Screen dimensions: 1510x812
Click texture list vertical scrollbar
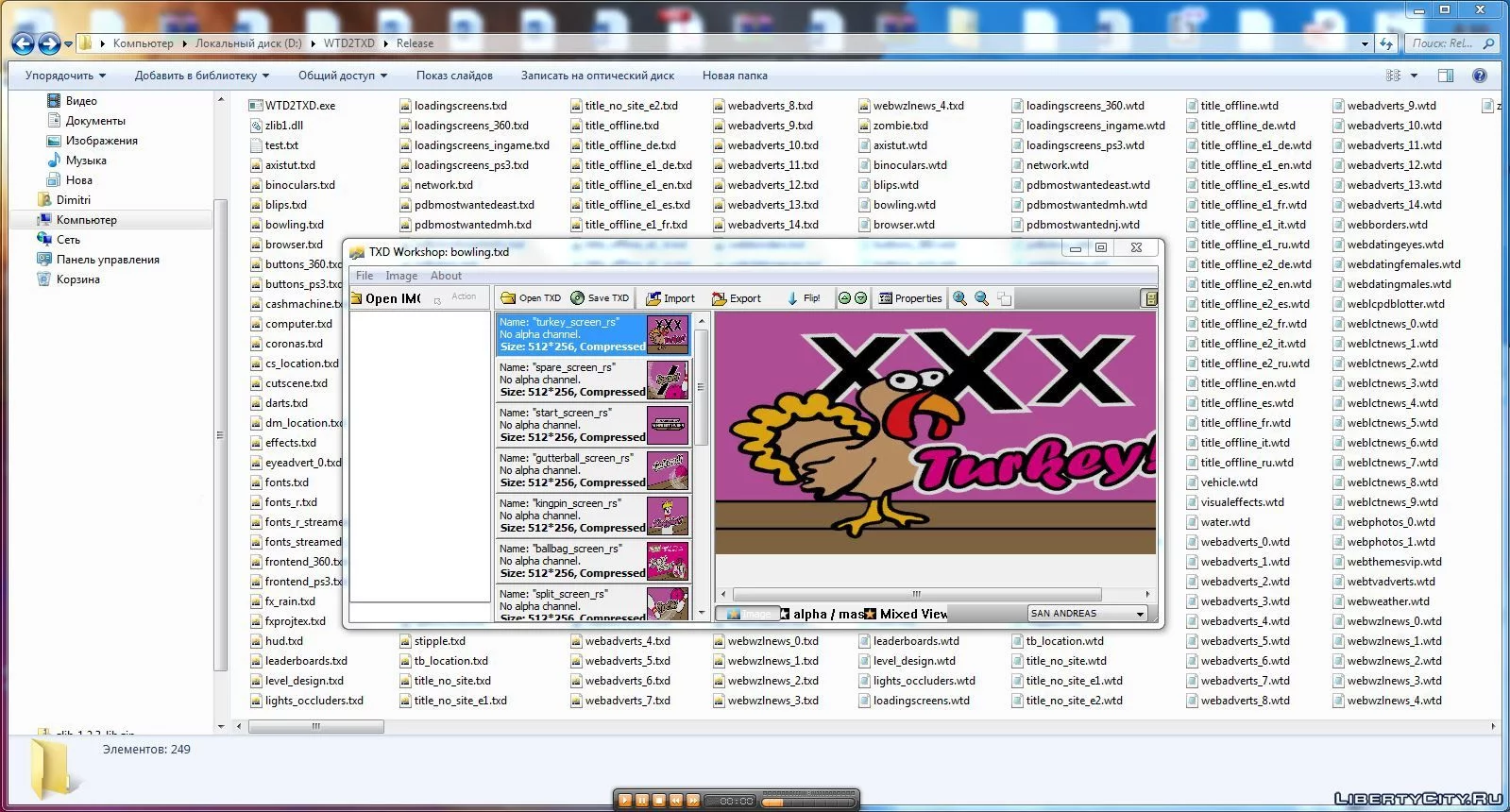click(x=701, y=388)
